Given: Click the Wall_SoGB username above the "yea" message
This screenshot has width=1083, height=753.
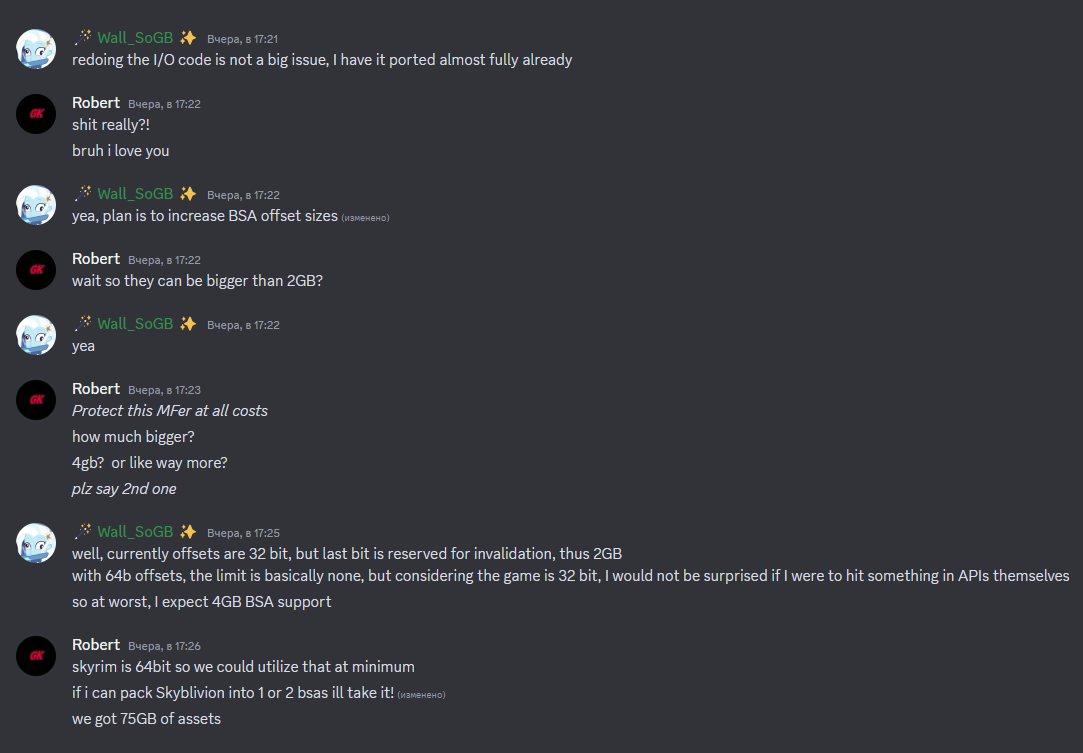Looking at the screenshot, I should coord(135,324).
